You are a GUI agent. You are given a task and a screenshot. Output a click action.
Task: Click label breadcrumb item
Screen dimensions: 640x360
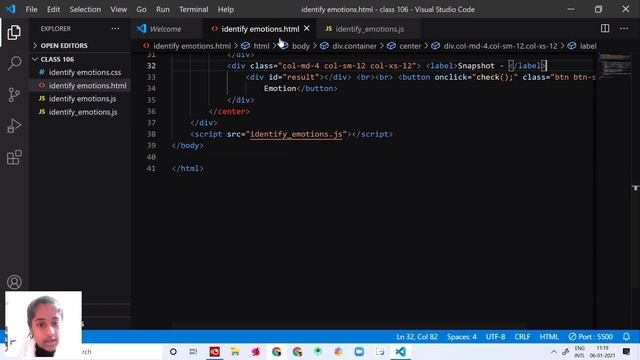pyautogui.click(x=588, y=46)
